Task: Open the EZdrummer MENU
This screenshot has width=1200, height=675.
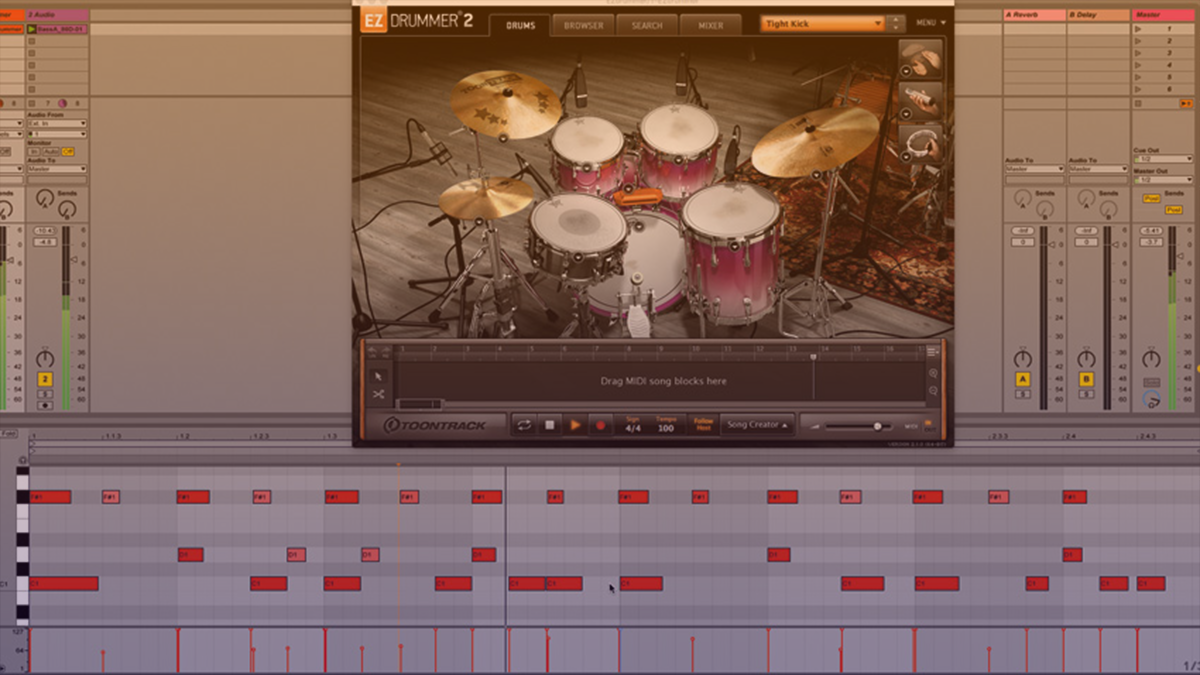Action: (929, 22)
